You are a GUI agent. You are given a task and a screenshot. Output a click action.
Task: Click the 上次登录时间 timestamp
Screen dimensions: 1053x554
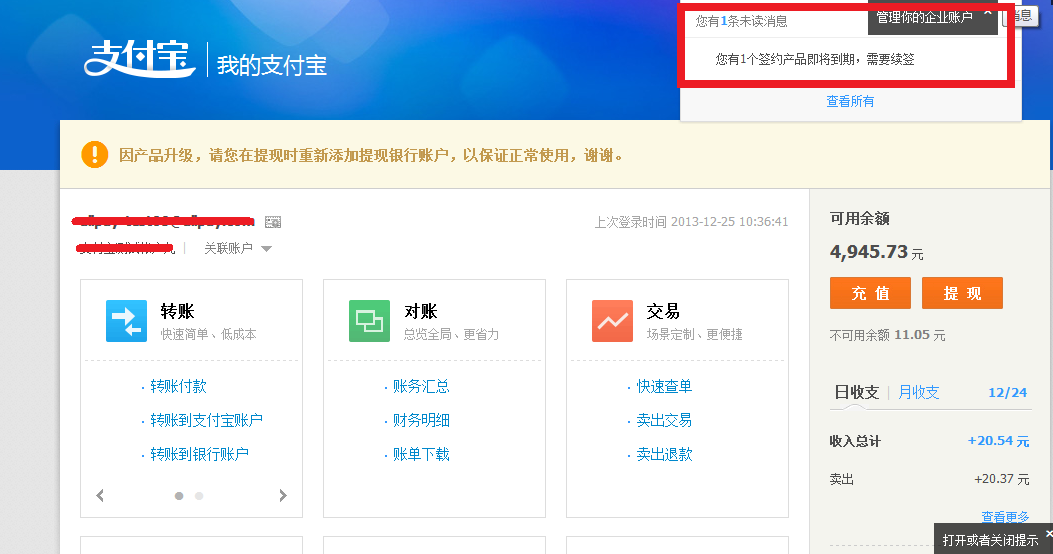[691, 222]
